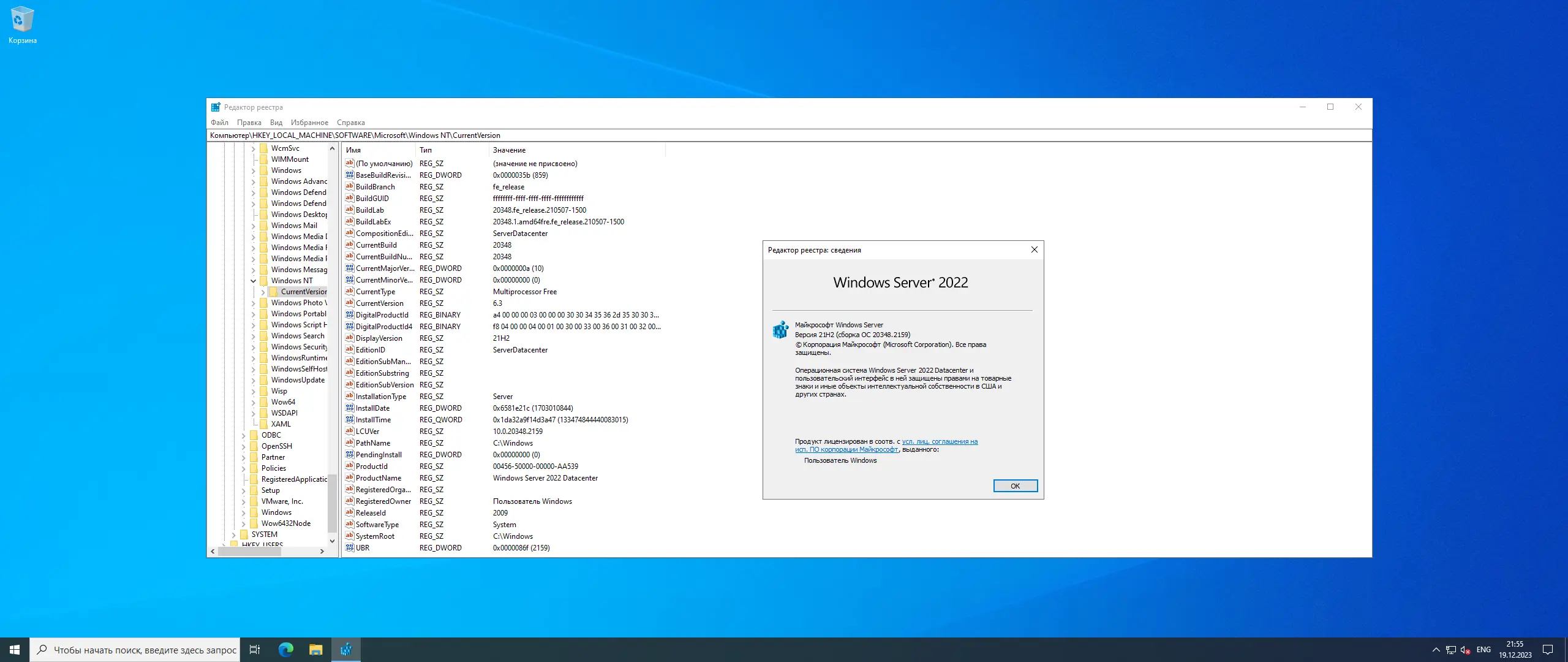The width and height of the screenshot is (1568, 662).
Task: Open File Explorer from the taskbar
Action: [x=315, y=649]
